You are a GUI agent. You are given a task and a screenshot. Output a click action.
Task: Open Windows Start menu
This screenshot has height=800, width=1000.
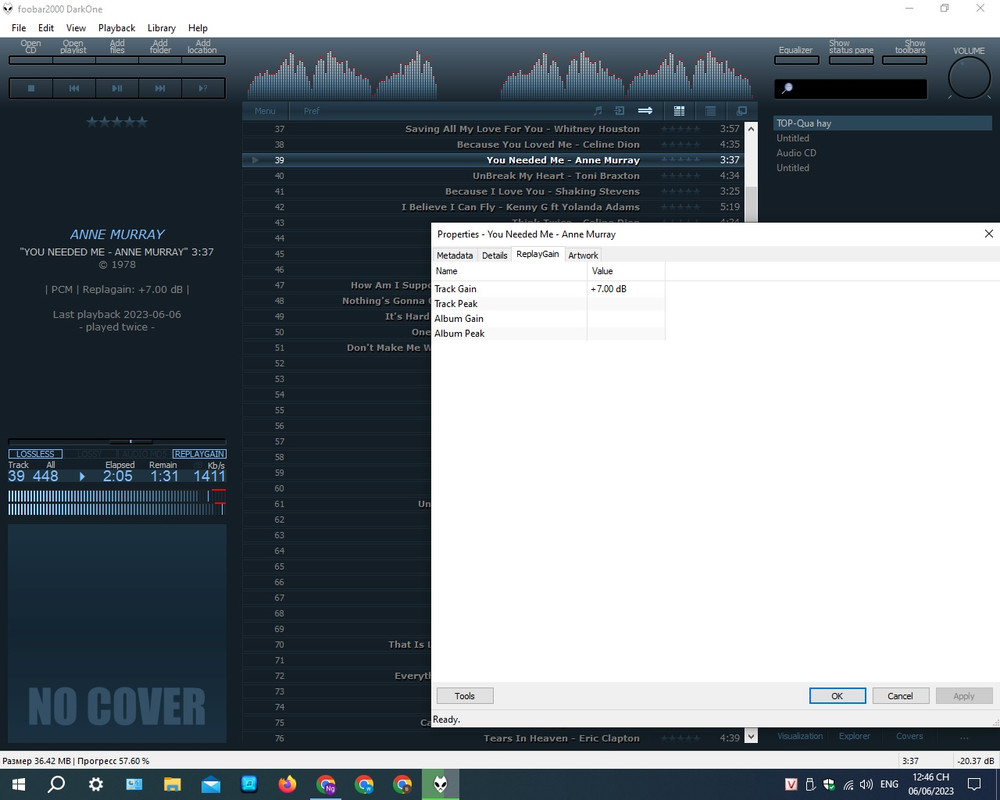coord(18,784)
